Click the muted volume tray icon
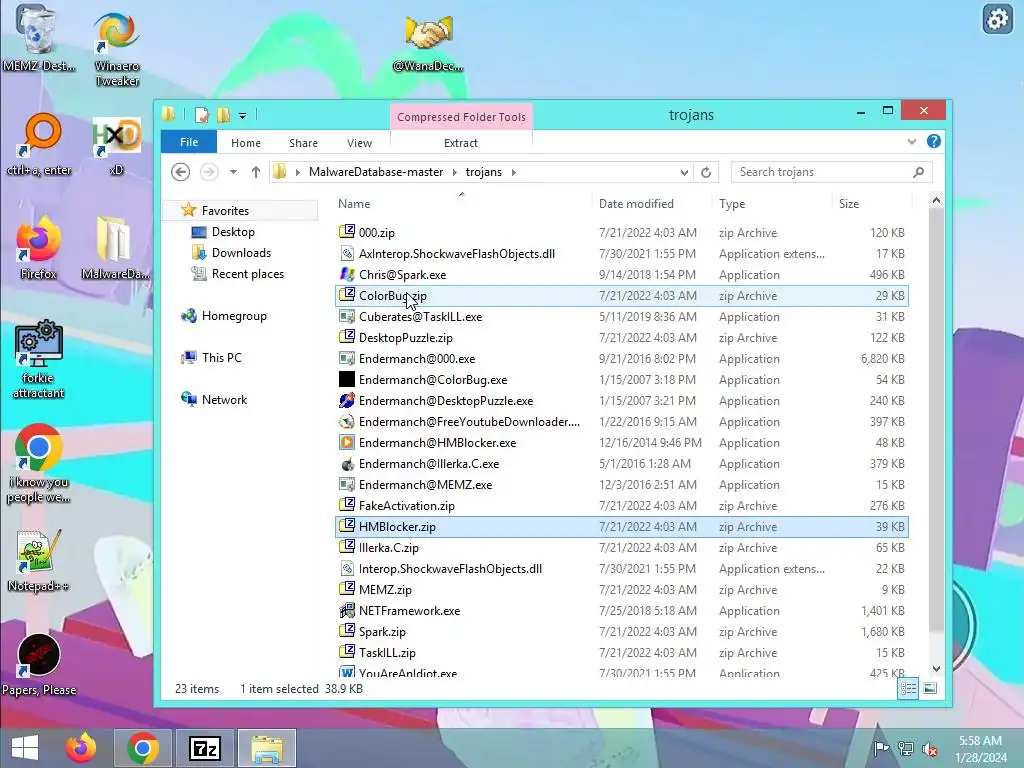The width and height of the screenshot is (1024, 768). [x=929, y=749]
